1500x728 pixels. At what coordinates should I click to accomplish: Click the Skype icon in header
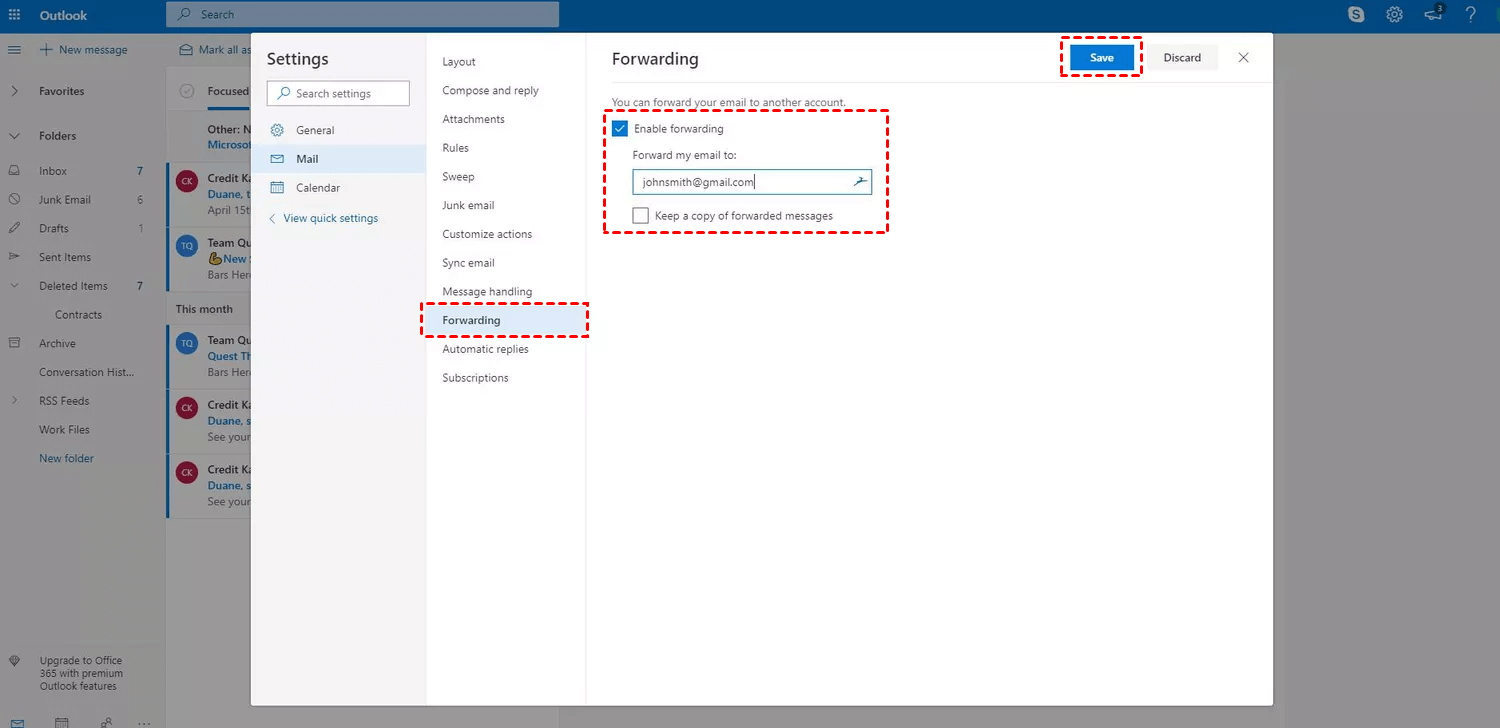coord(1356,15)
